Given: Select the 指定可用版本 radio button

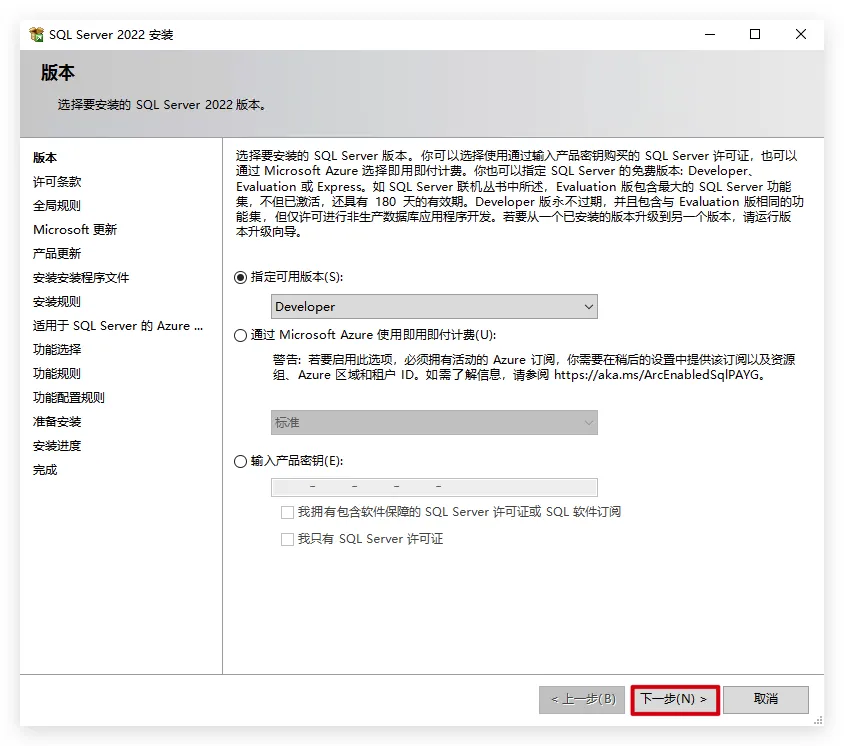Looking at the screenshot, I should (x=240, y=277).
